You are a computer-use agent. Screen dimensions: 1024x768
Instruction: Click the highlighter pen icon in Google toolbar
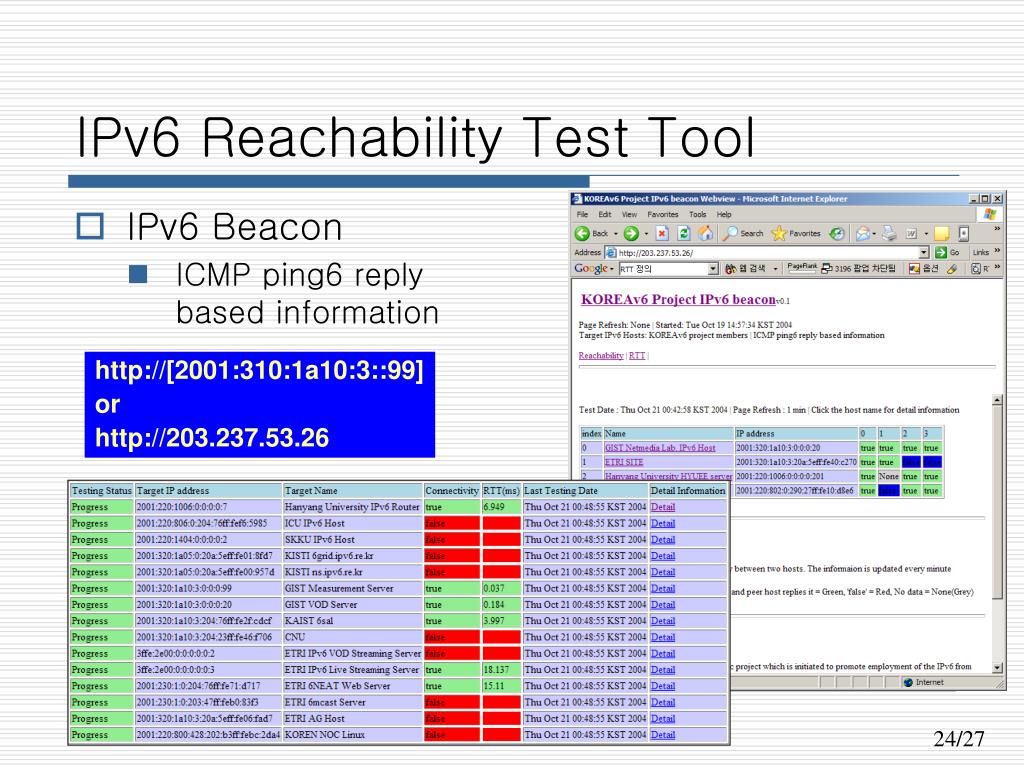[952, 268]
